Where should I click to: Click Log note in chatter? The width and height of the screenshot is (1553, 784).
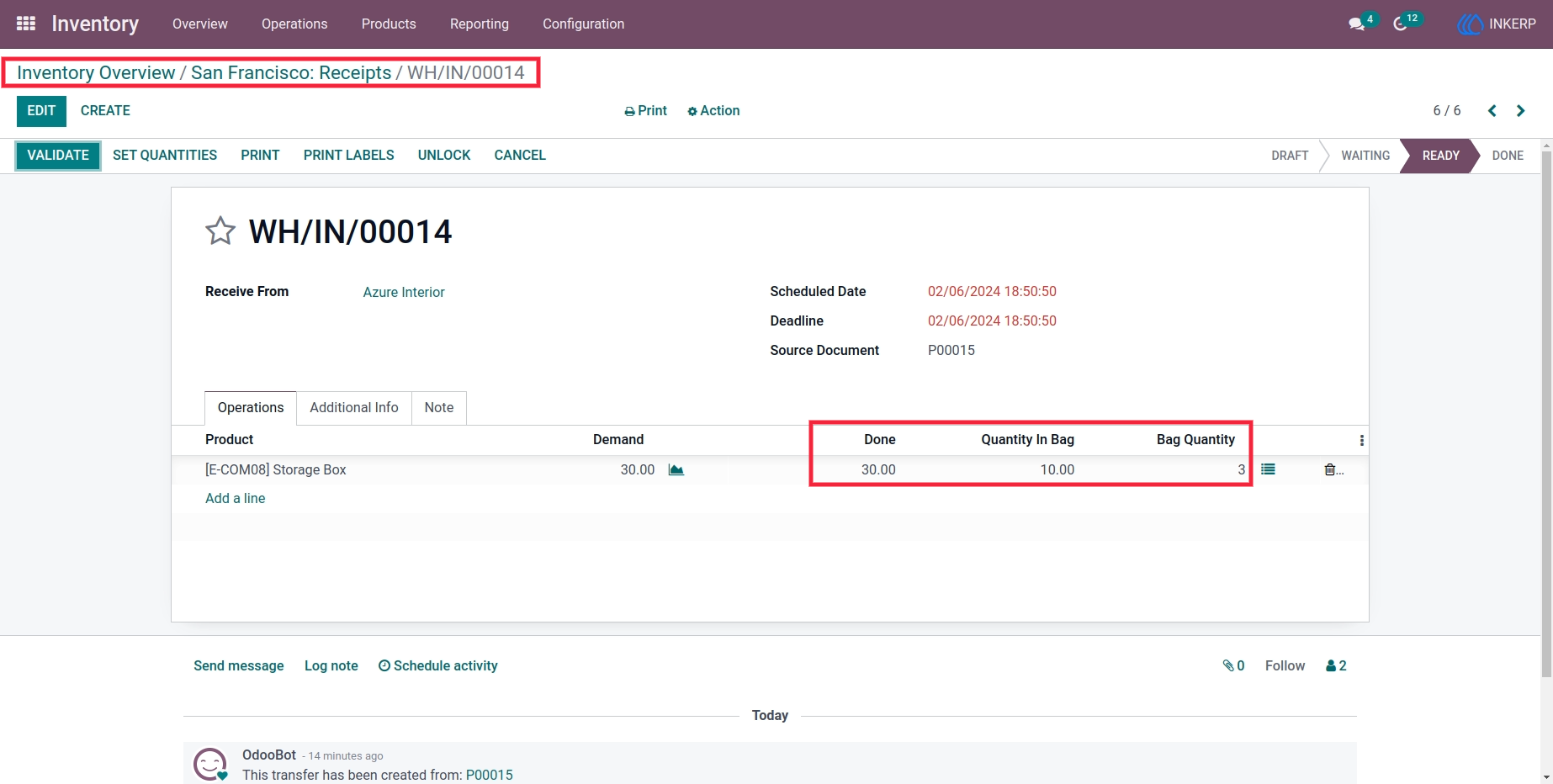pyautogui.click(x=331, y=665)
